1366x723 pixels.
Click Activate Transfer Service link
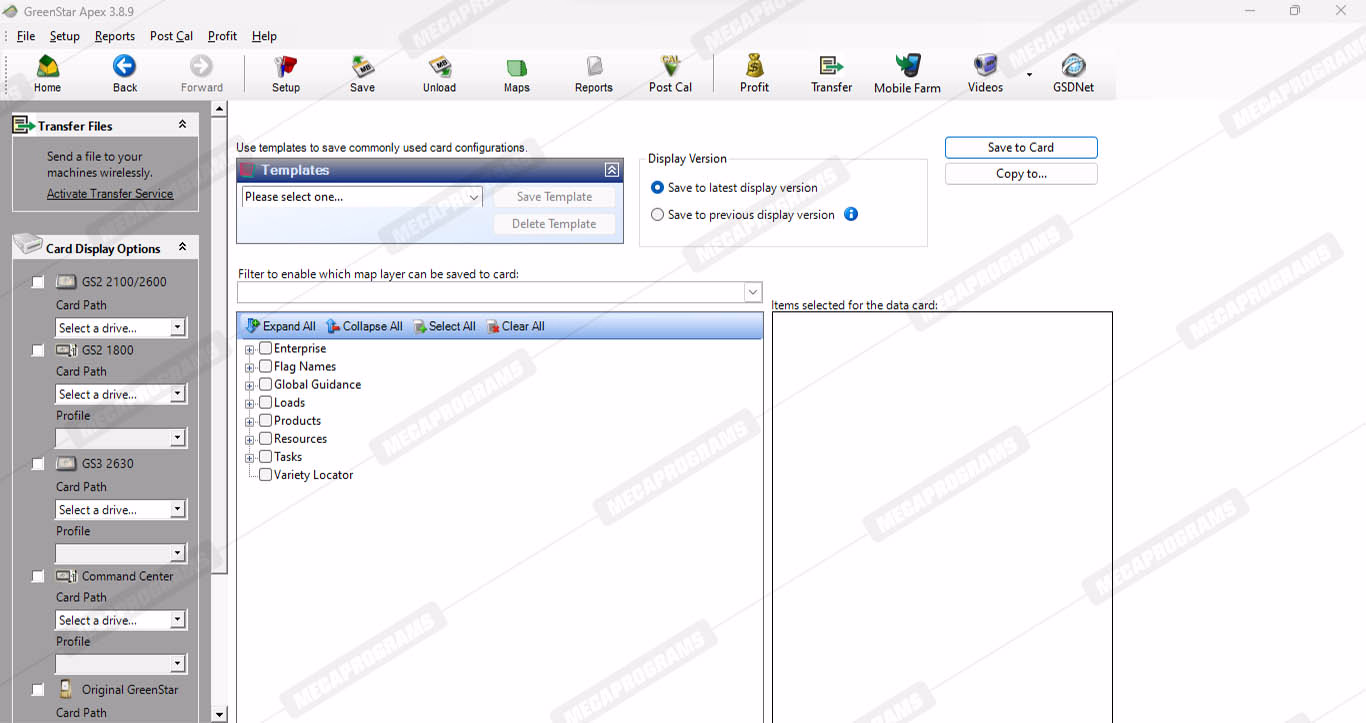[x=110, y=194]
